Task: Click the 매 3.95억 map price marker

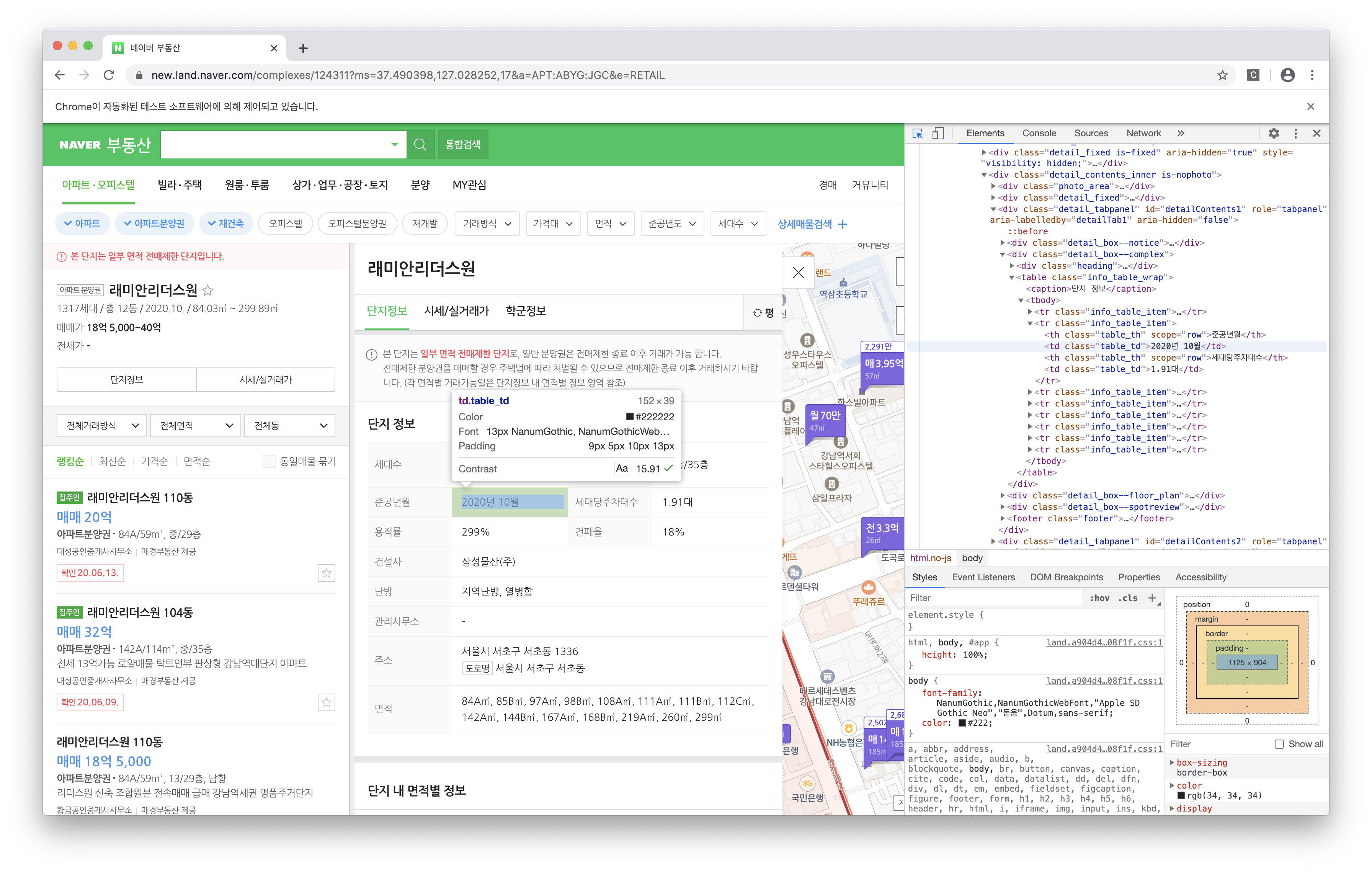Action: click(882, 368)
